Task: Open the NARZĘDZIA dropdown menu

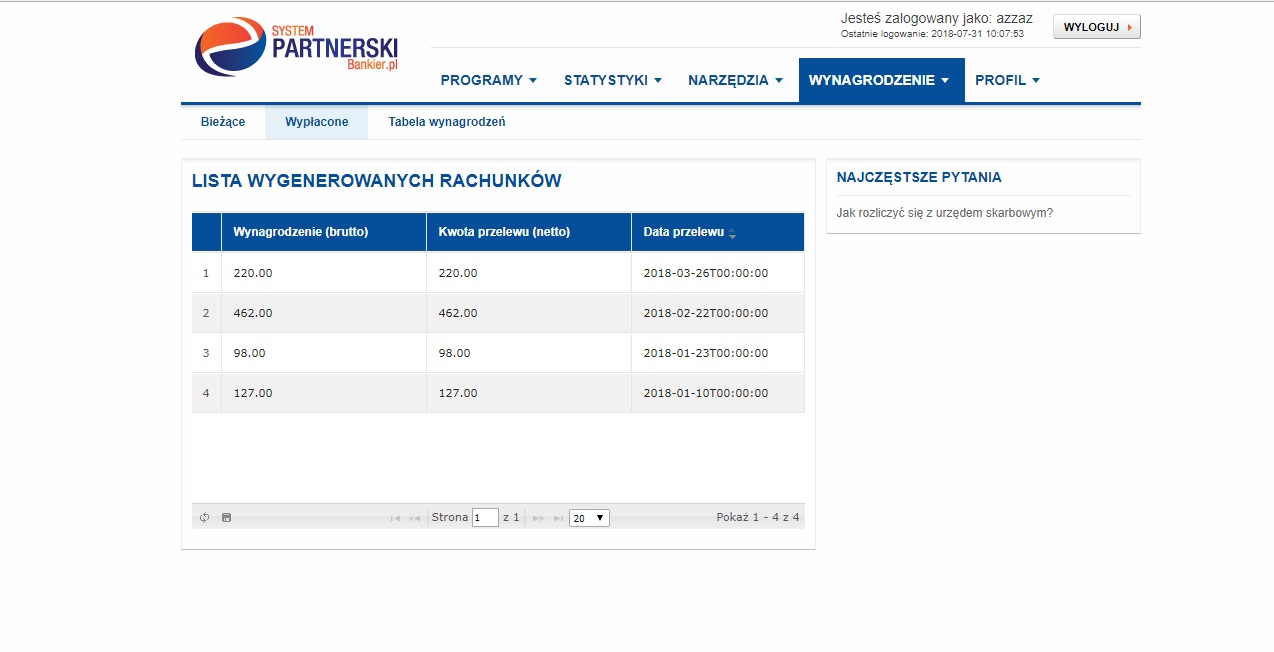Action: pyautogui.click(x=735, y=80)
